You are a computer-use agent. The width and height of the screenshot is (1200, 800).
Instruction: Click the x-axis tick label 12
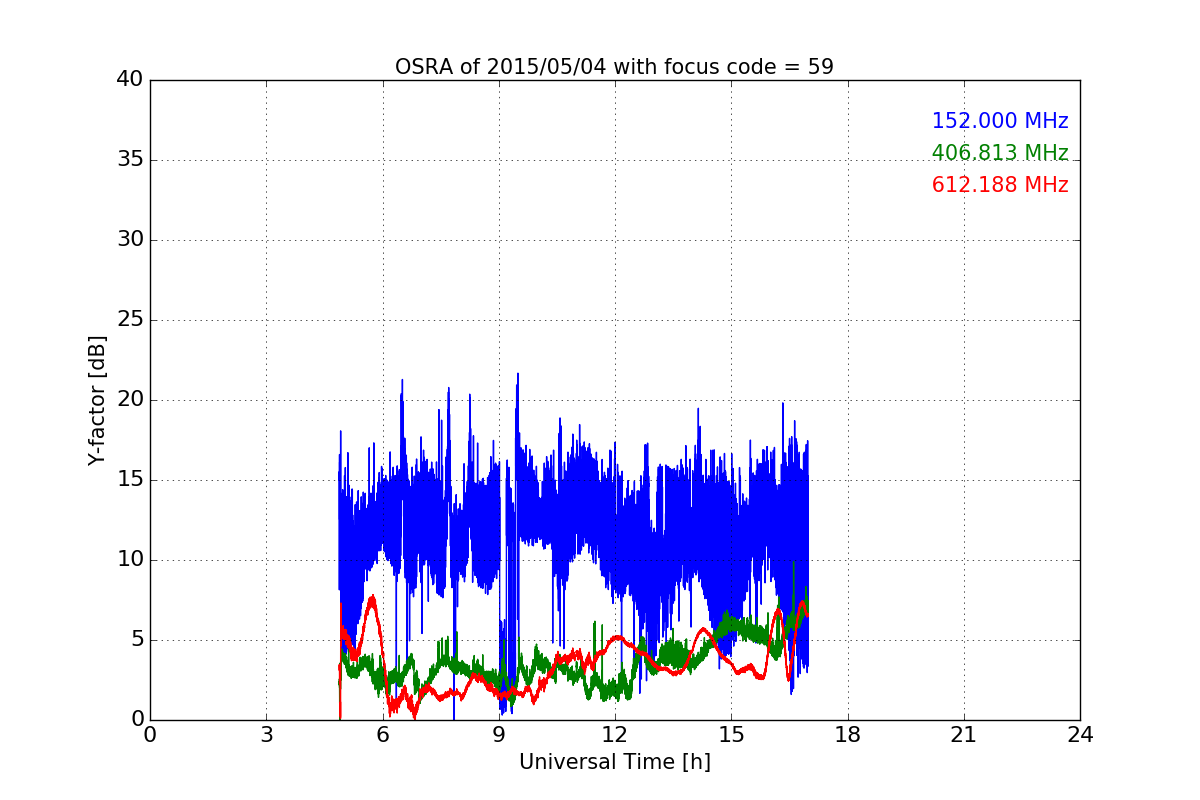click(x=615, y=735)
